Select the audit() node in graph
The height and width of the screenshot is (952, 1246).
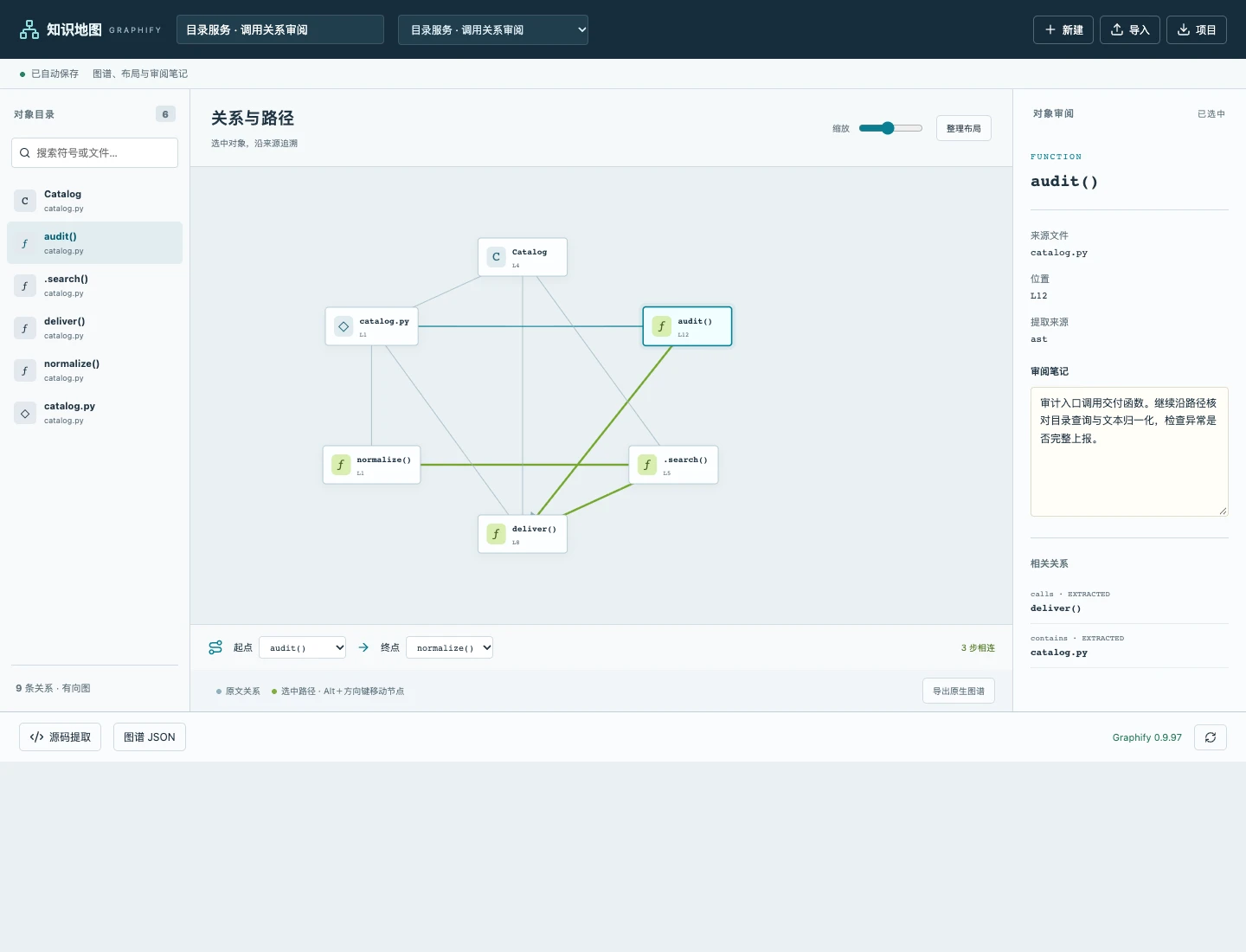(x=687, y=326)
